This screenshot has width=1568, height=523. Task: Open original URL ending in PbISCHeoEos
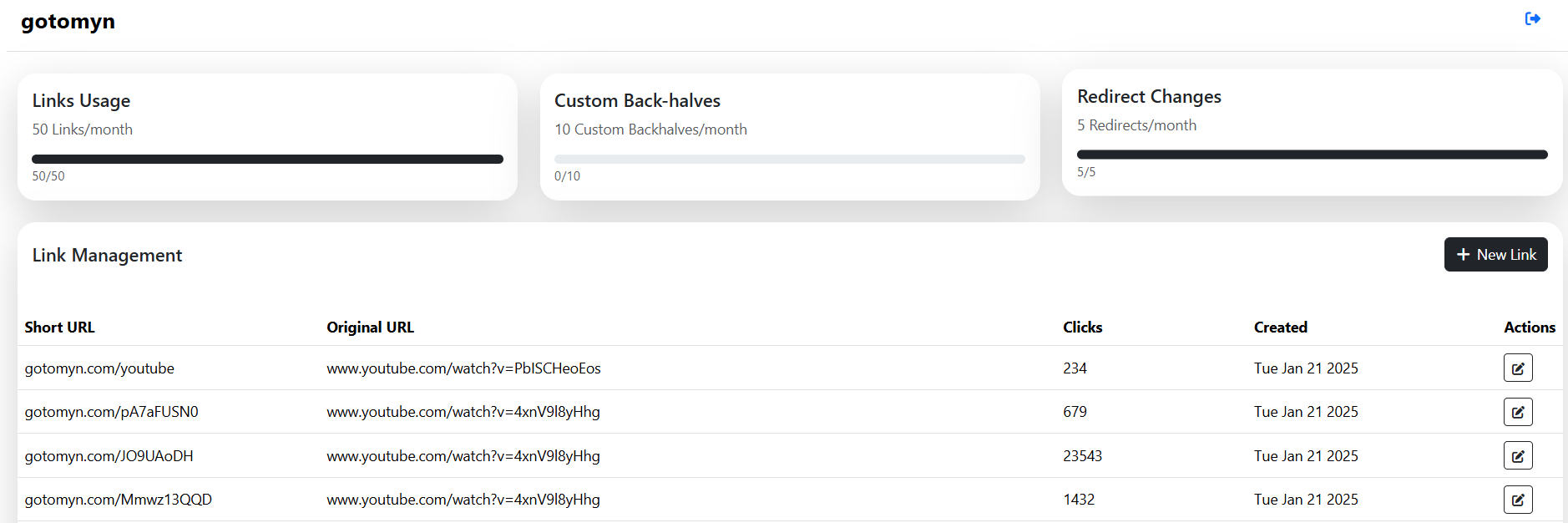click(463, 368)
